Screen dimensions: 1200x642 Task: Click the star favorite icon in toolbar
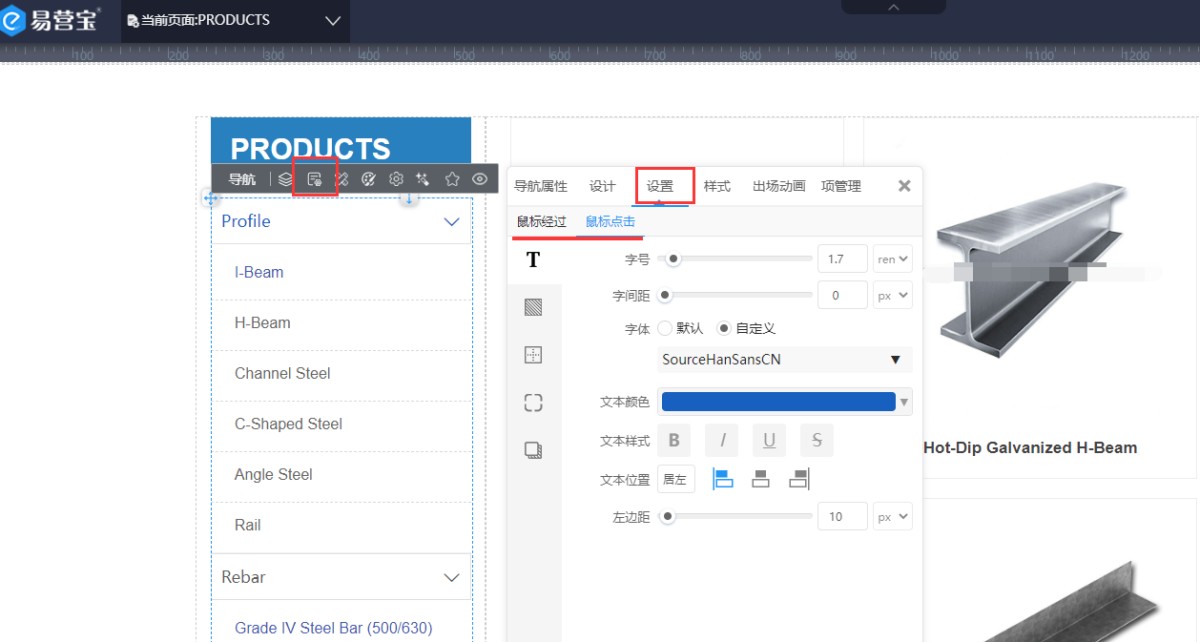[x=452, y=179]
